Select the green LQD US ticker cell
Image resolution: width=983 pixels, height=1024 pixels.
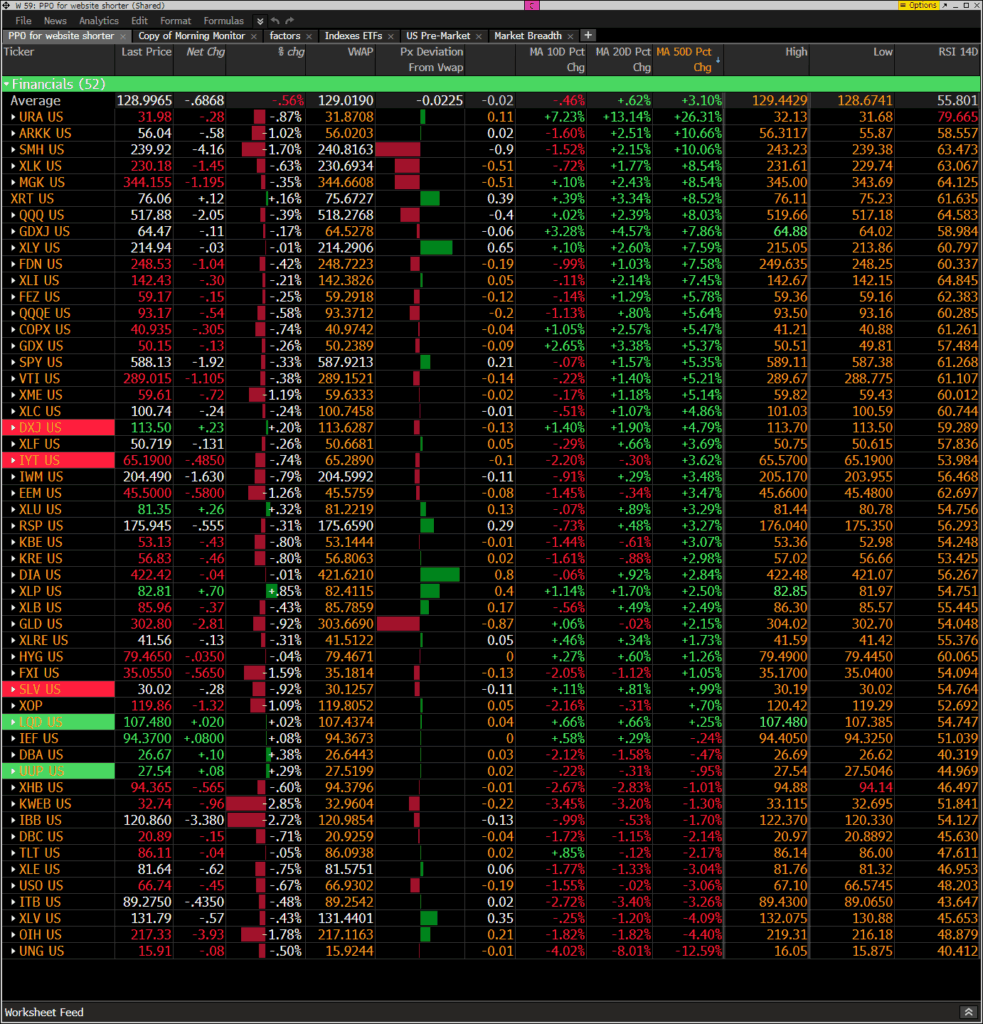58,722
